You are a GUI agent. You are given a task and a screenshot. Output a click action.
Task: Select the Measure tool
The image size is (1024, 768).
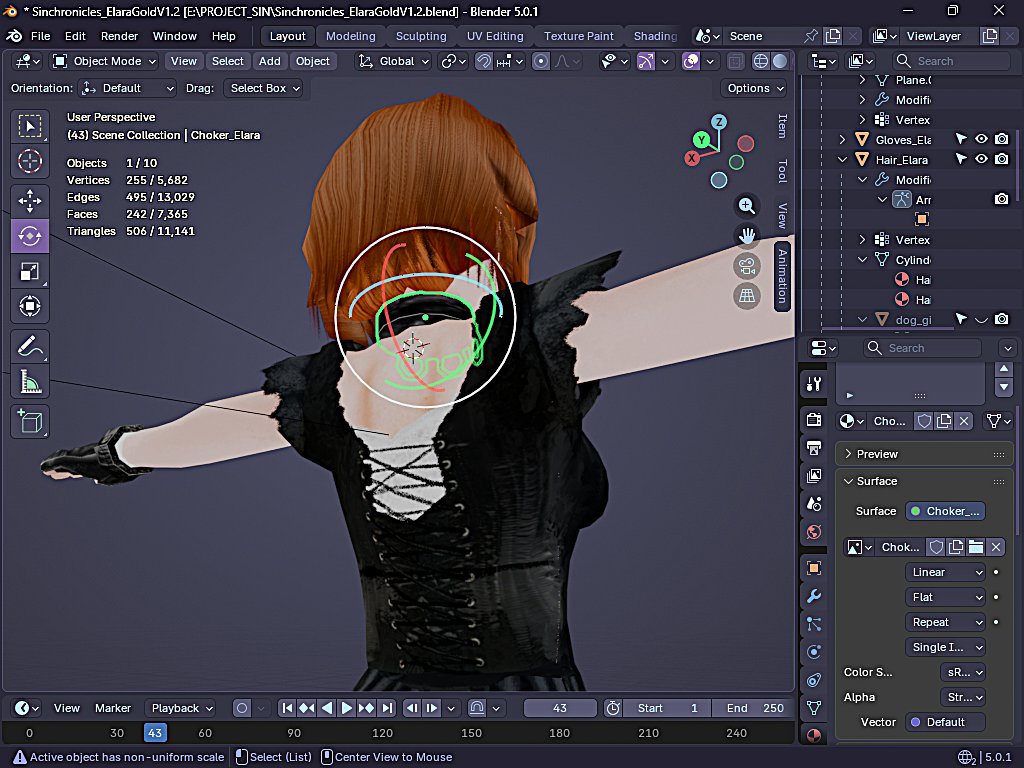30,382
